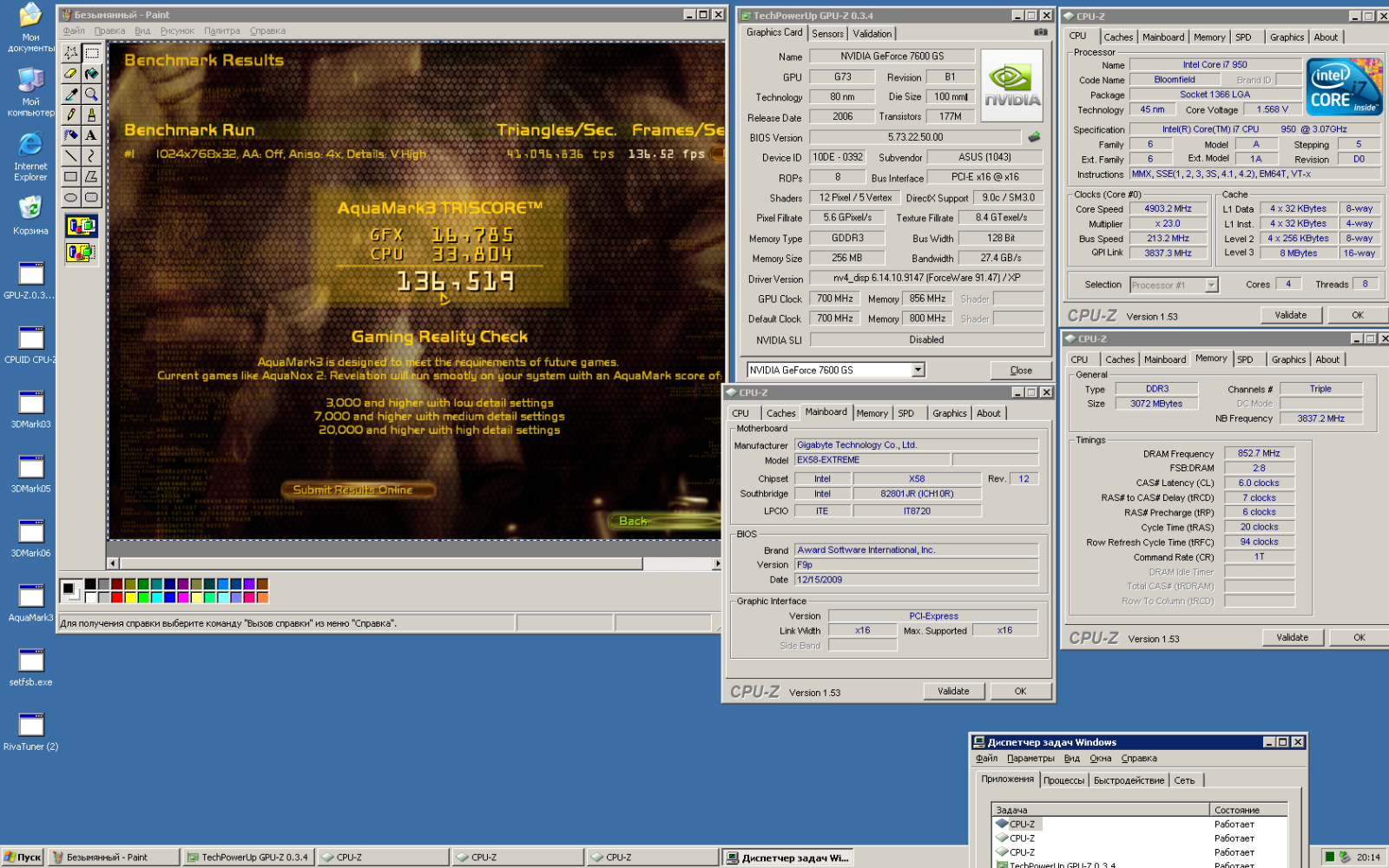Image resolution: width=1389 pixels, height=868 pixels.
Task: Choose the straight Line tool
Action: pyautogui.click(x=71, y=156)
